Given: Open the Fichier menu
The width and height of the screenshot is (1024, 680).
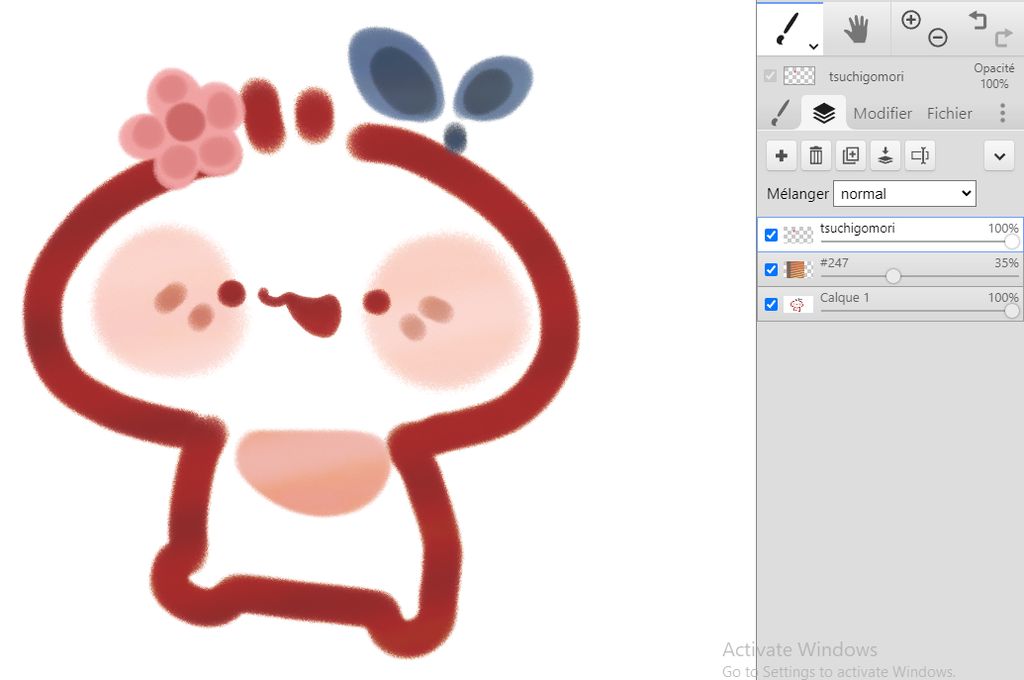Looking at the screenshot, I should 950,114.
